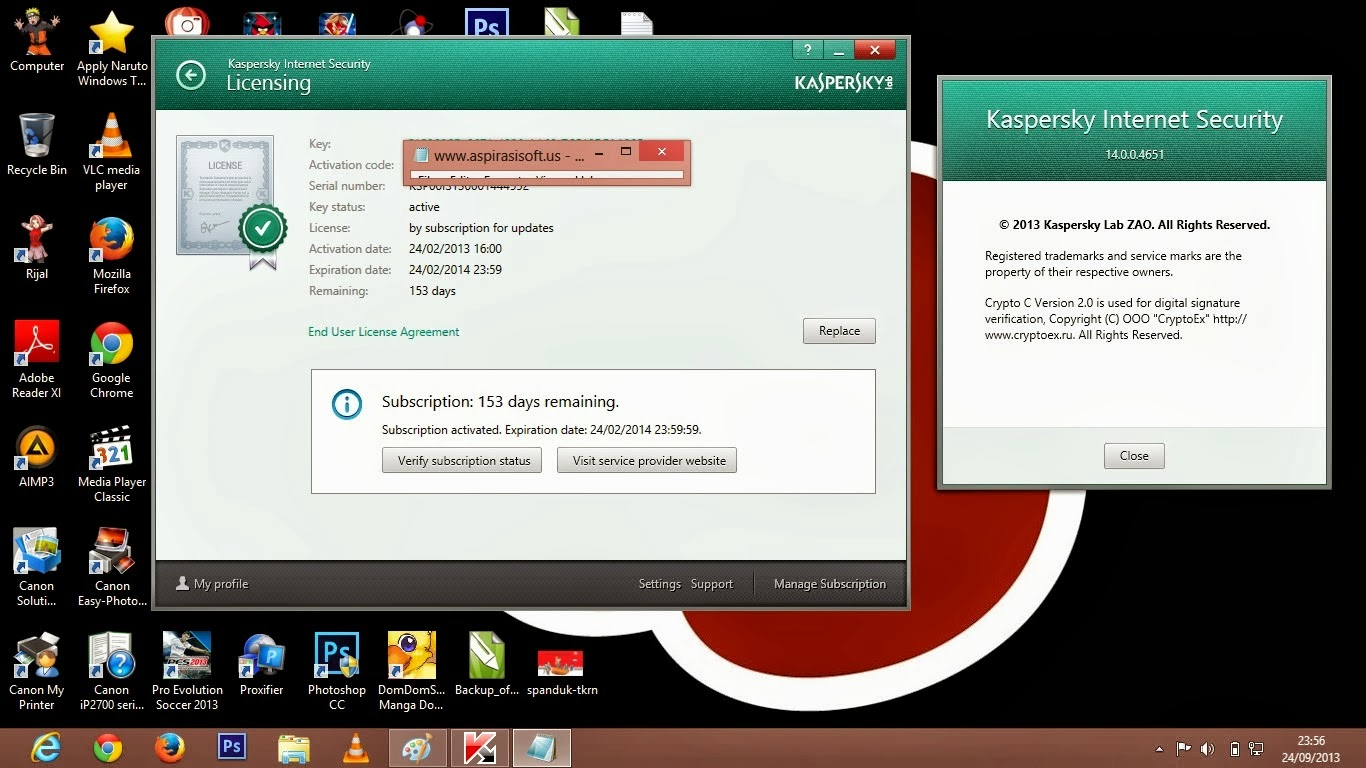This screenshot has width=1366, height=768.
Task: Open Firefox from the taskbar
Action: click(170, 747)
